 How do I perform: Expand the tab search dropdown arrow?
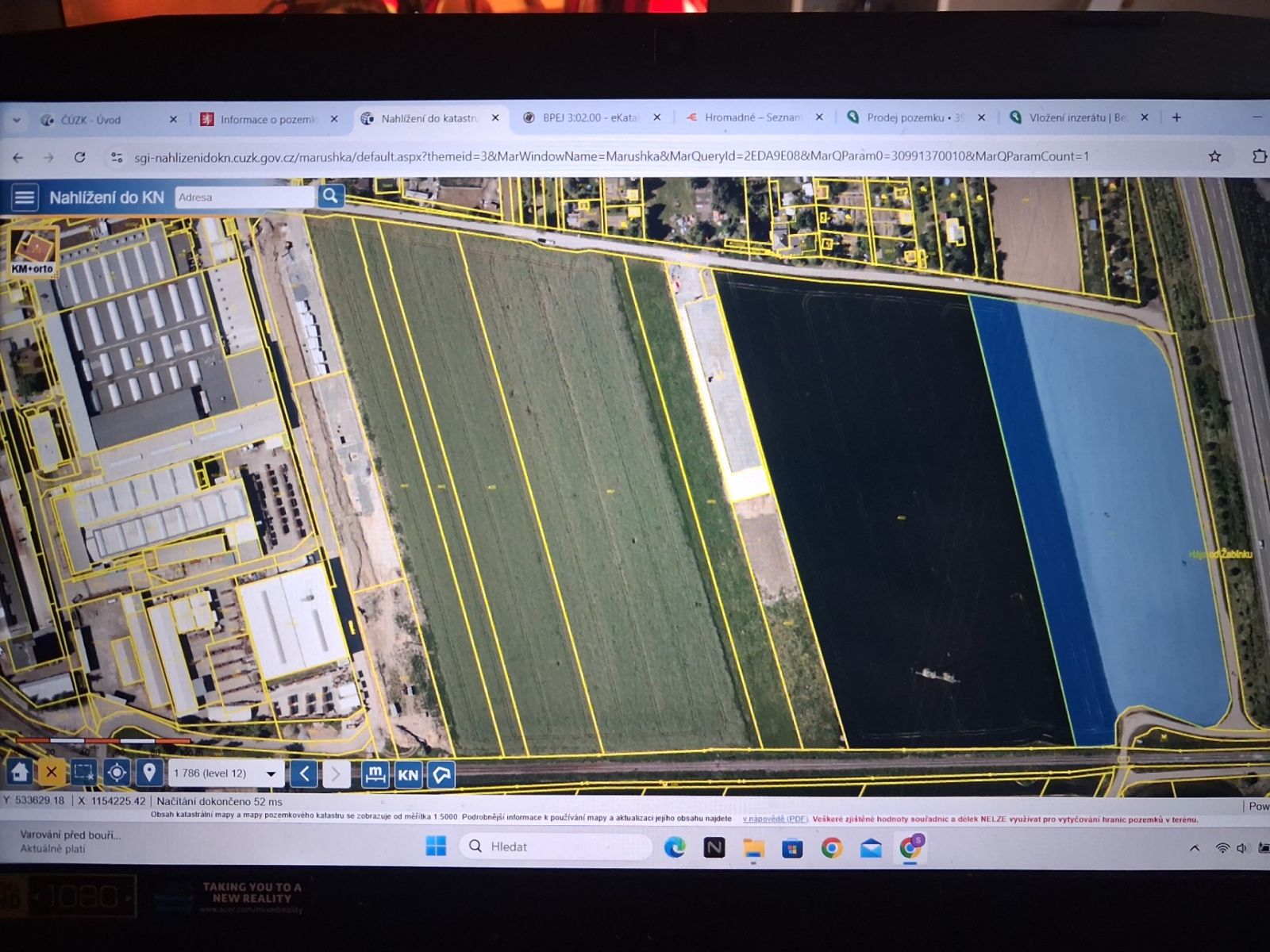coord(17,121)
